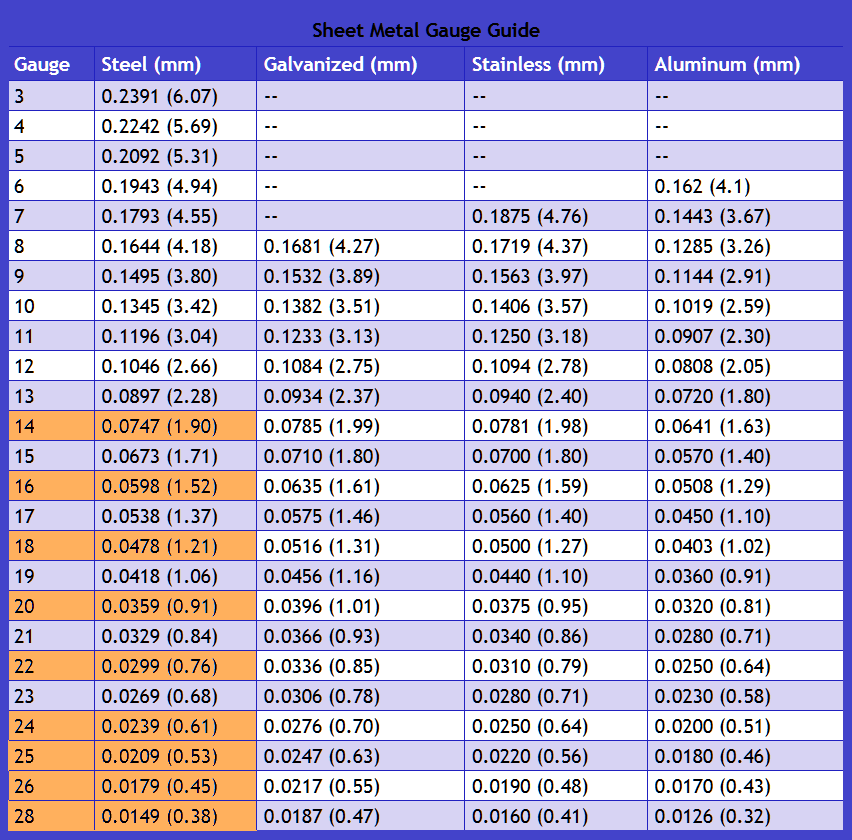The height and width of the screenshot is (840, 852).
Task: Click highlighted steel cell "0.0239 (0.61)"
Action: tap(176, 726)
